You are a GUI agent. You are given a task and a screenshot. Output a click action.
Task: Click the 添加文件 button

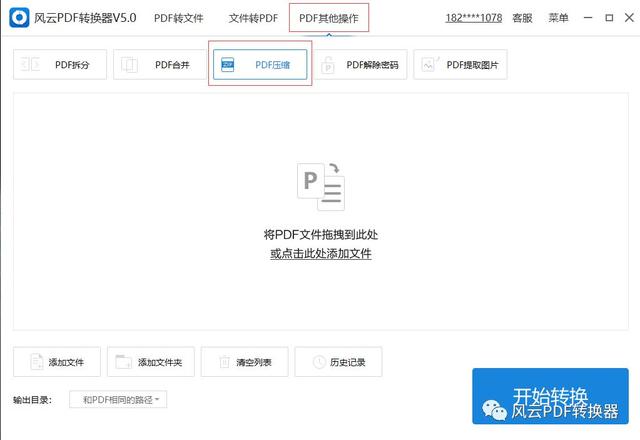[57, 362]
